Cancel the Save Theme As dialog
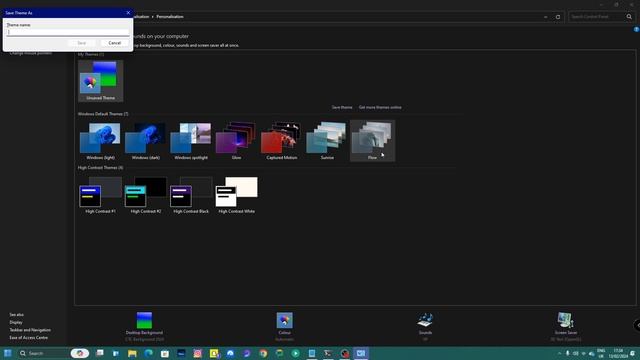The width and height of the screenshot is (640, 360). (114, 43)
